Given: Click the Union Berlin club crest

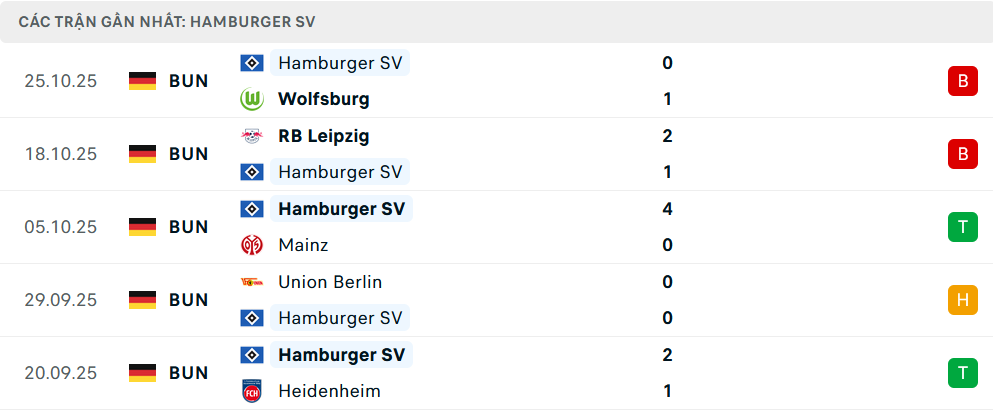Looking at the screenshot, I should (x=251, y=282).
